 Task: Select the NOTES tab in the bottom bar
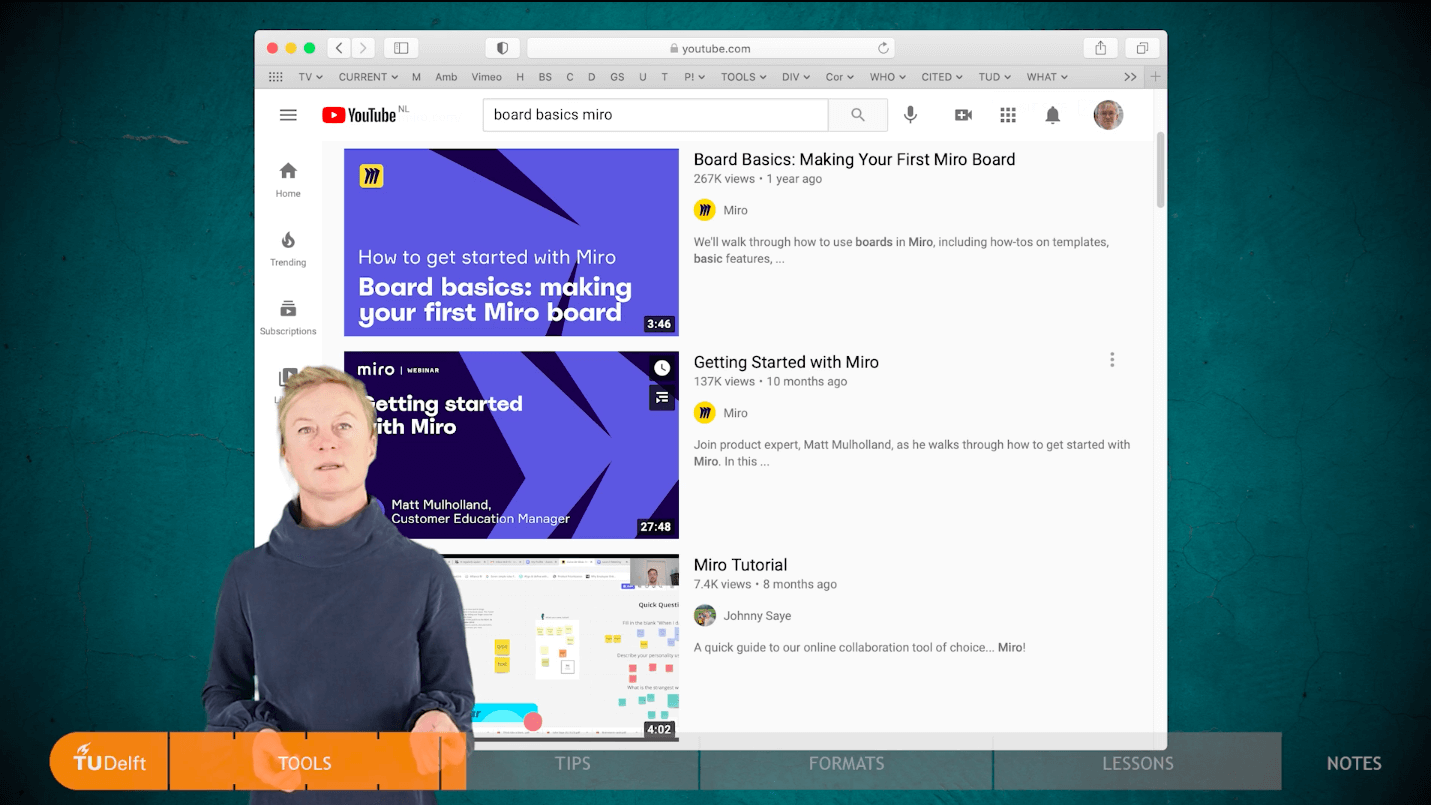[x=1354, y=763]
